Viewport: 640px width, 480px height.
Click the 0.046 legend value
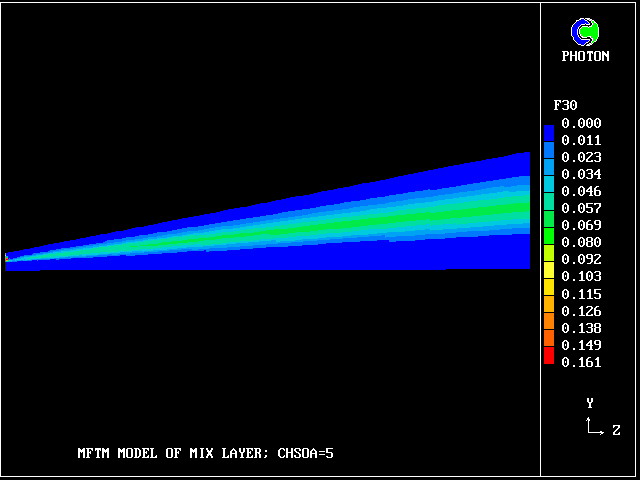[x=581, y=192]
